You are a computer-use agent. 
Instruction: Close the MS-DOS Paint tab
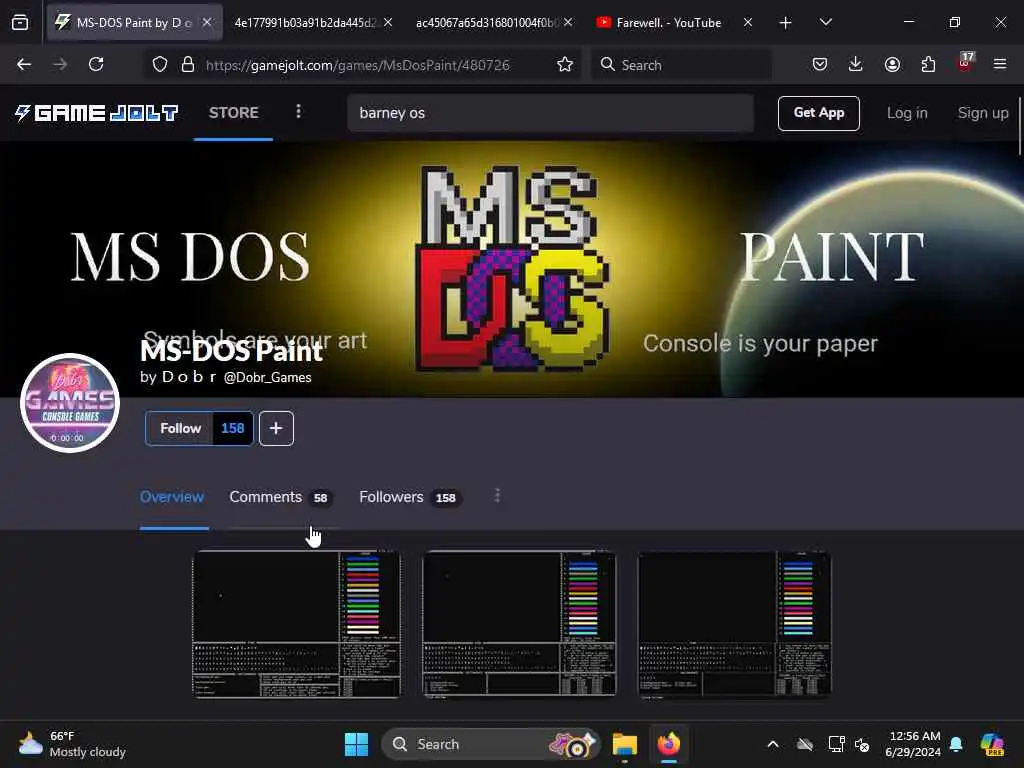coord(207,22)
